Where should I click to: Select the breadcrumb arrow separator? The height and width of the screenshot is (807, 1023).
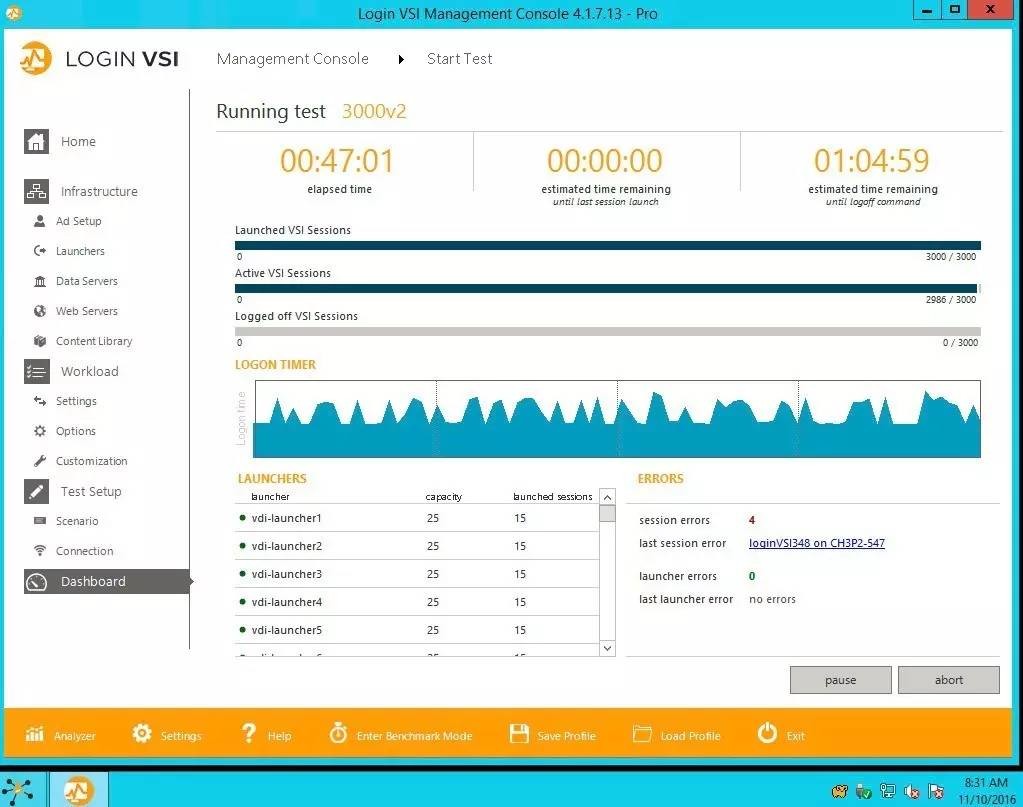(x=401, y=59)
